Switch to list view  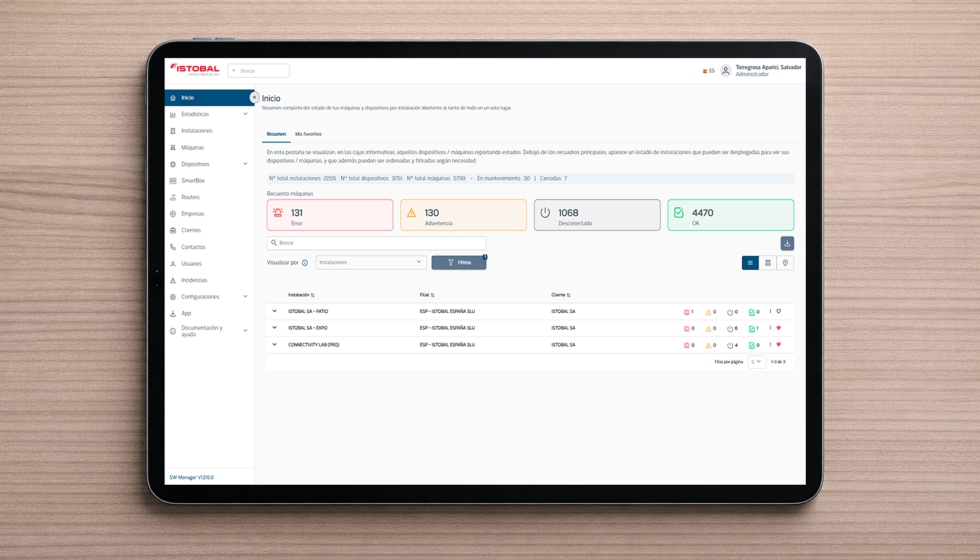pos(750,263)
